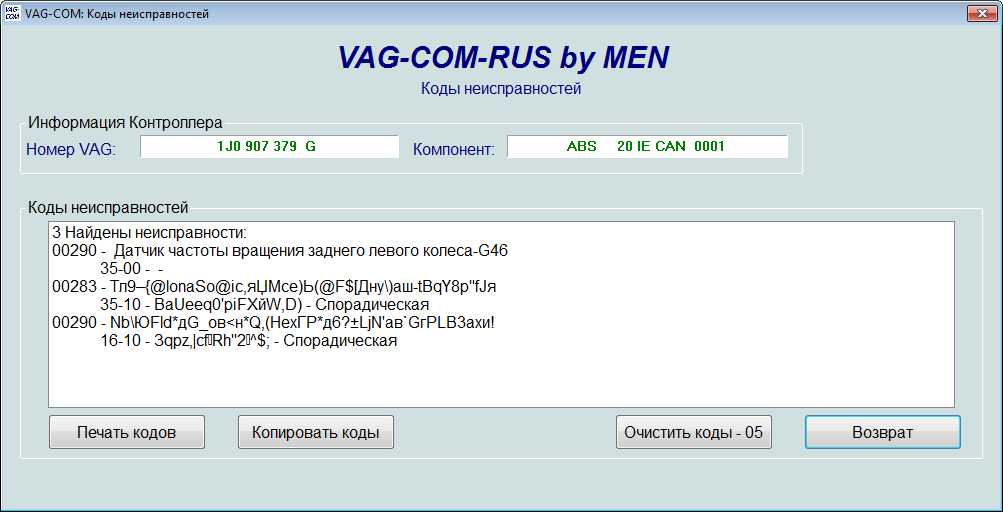Screen dimensions: 1003x512
Task: Select the Компонент: label
Action: [x=453, y=150]
